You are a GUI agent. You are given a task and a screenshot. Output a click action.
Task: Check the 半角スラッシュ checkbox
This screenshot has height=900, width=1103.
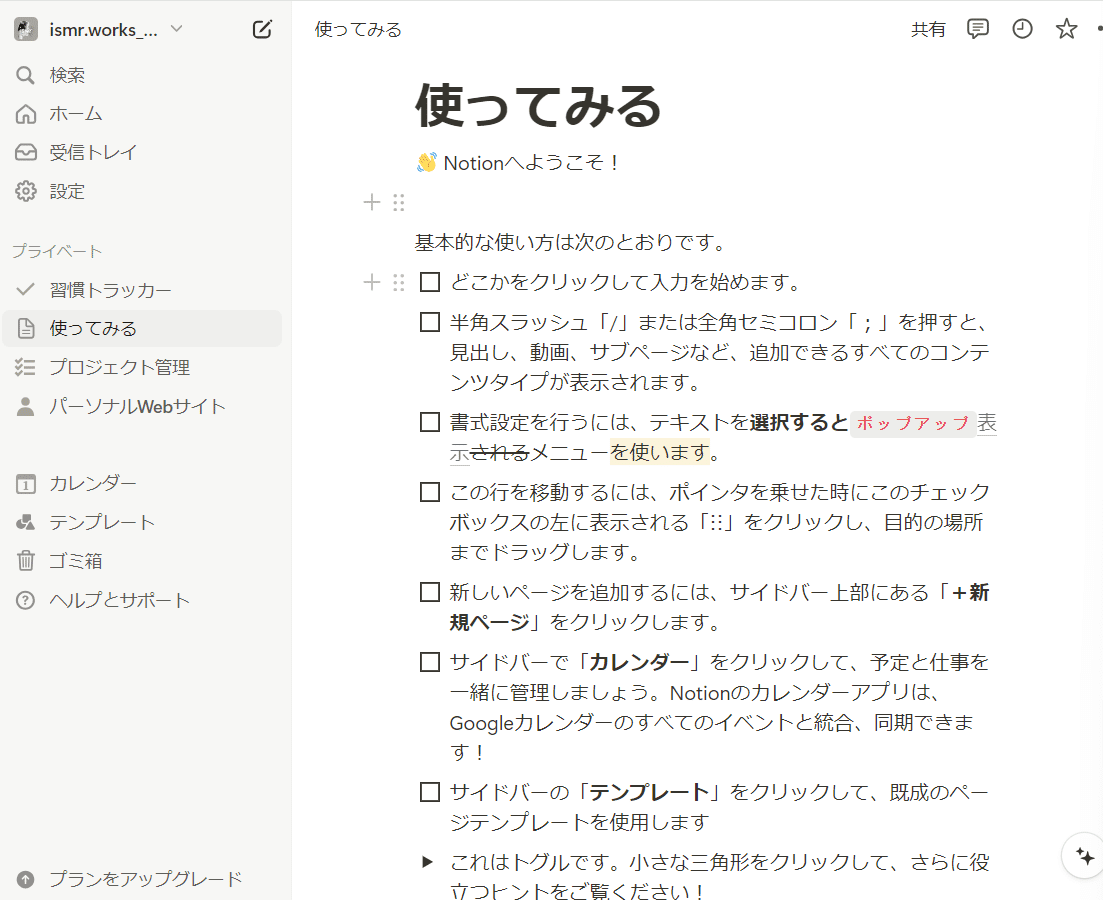(430, 322)
